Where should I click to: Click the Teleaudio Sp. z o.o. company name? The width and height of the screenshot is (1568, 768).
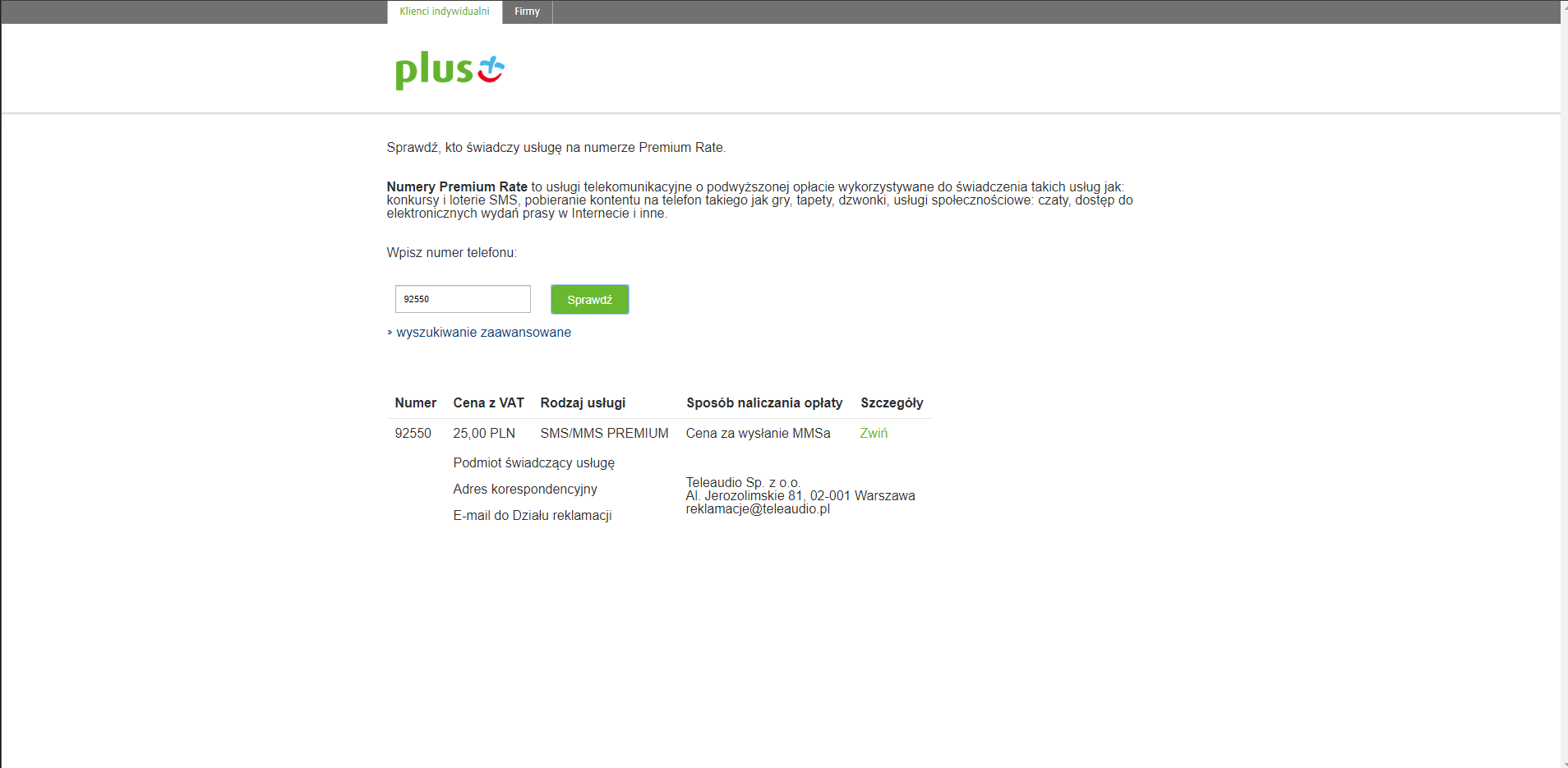[743, 482]
